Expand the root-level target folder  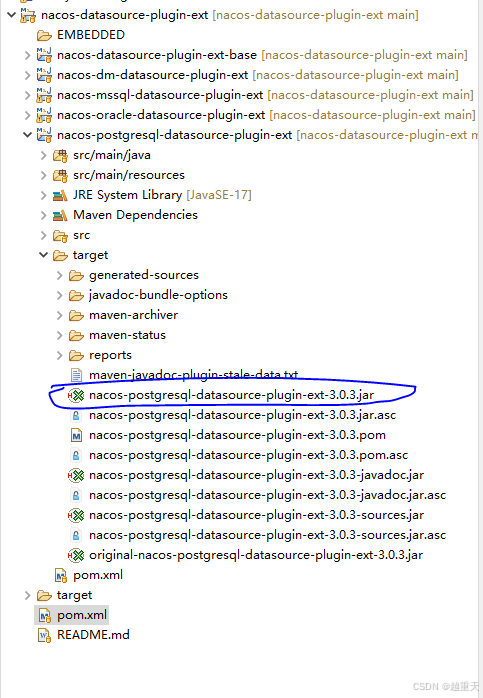click(28, 596)
